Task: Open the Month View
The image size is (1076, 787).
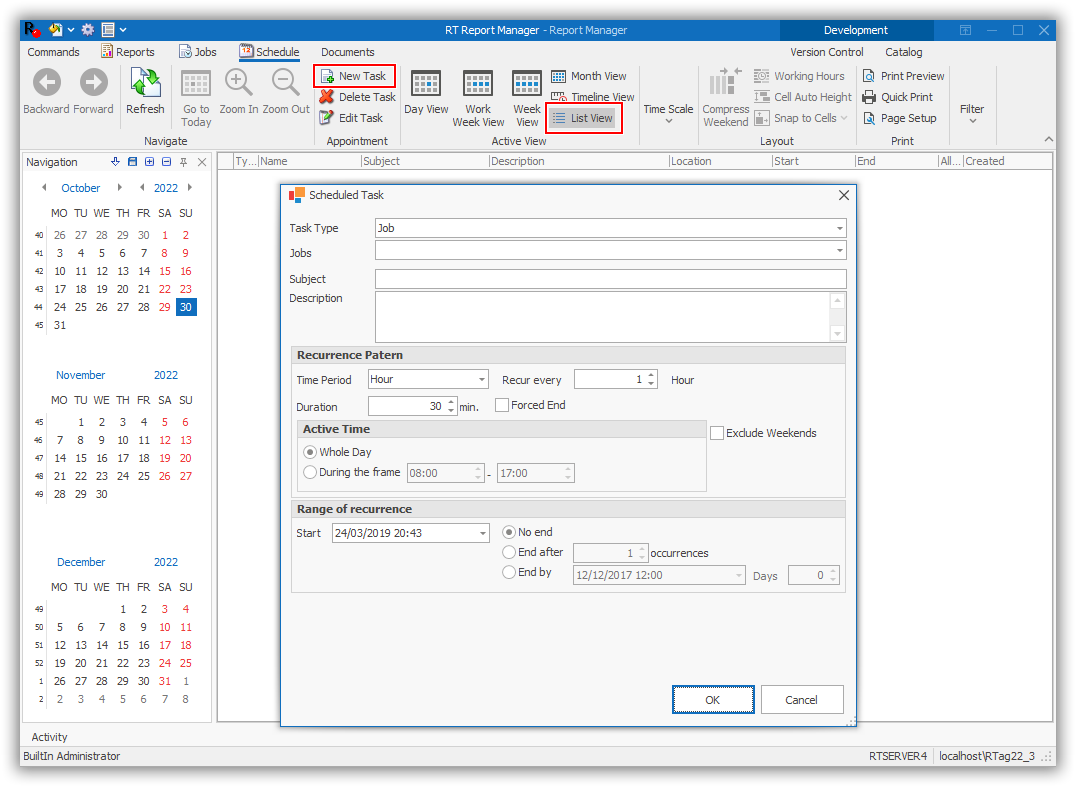Action: (x=559, y=76)
